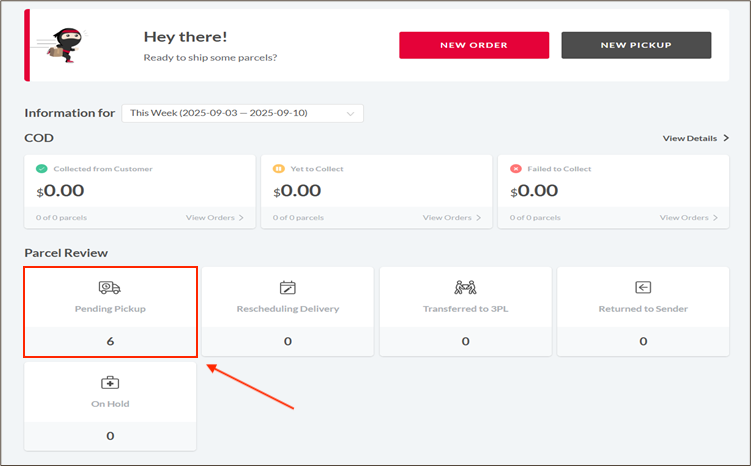Open the On Hold parcel count

110,435
